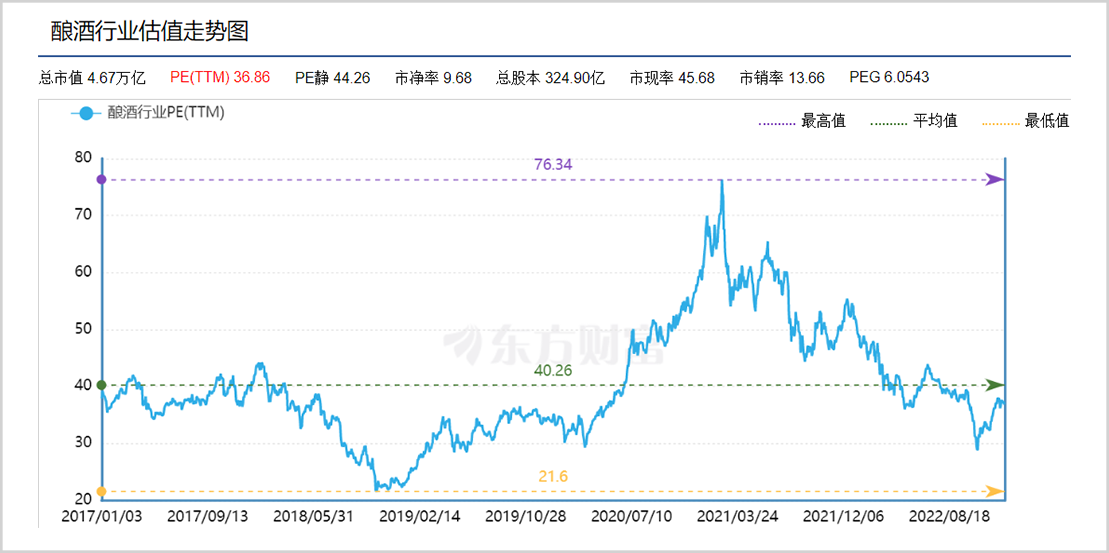Toggle the 最低值 legend entry
This screenshot has width=1109, height=553.
1026,121
